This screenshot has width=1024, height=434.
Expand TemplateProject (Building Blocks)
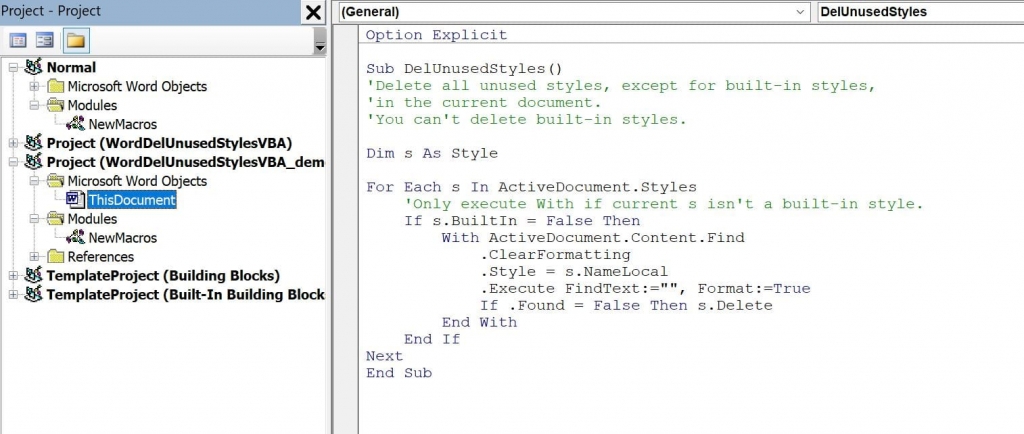(13, 275)
